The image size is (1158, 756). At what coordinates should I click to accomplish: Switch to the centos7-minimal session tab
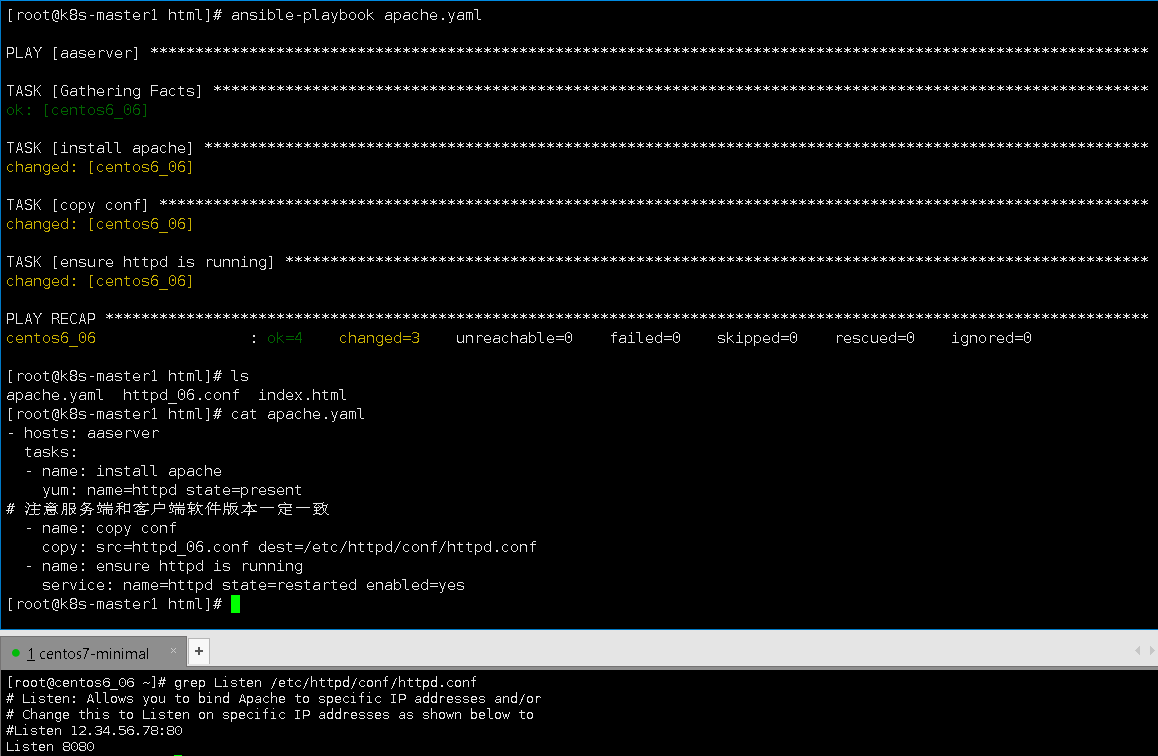(93, 653)
